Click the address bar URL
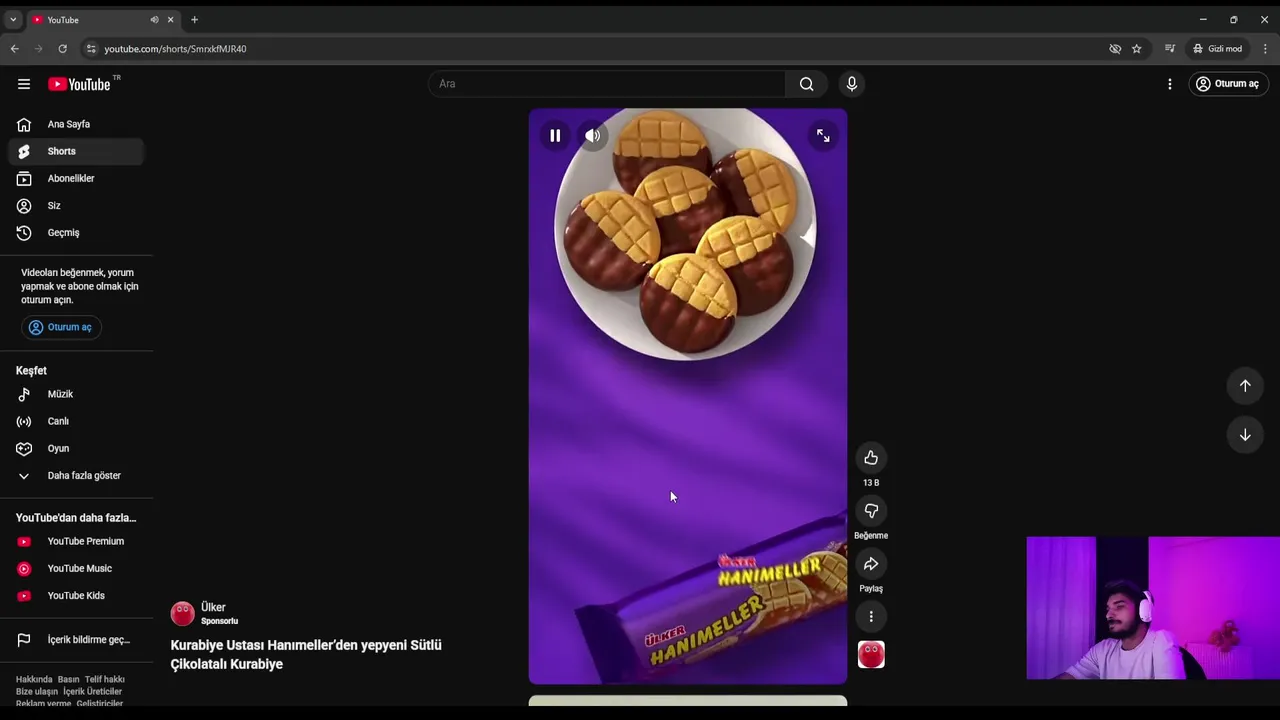1280x720 pixels. pyautogui.click(x=175, y=48)
